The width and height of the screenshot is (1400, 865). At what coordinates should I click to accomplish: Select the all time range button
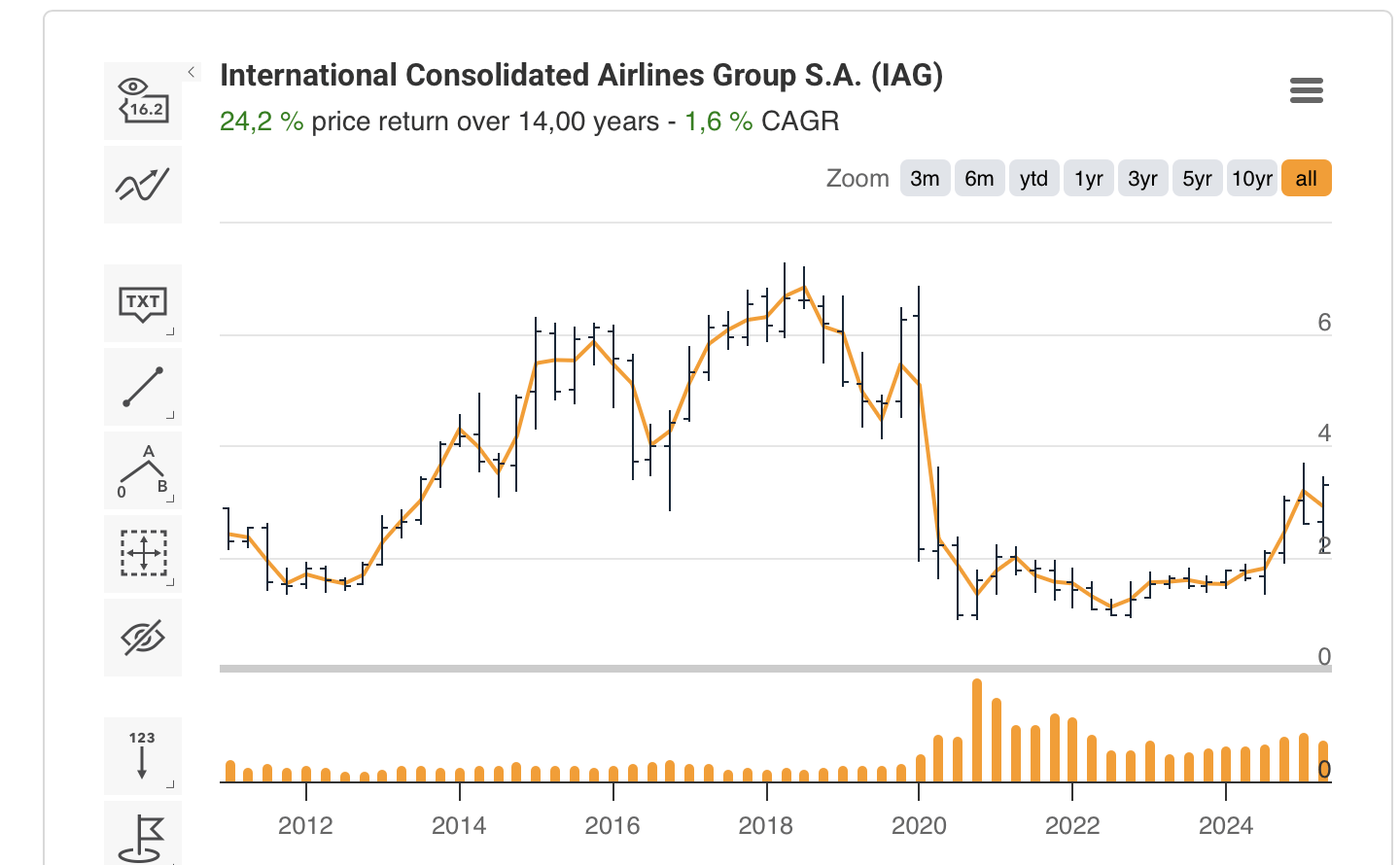pyautogui.click(x=1307, y=178)
